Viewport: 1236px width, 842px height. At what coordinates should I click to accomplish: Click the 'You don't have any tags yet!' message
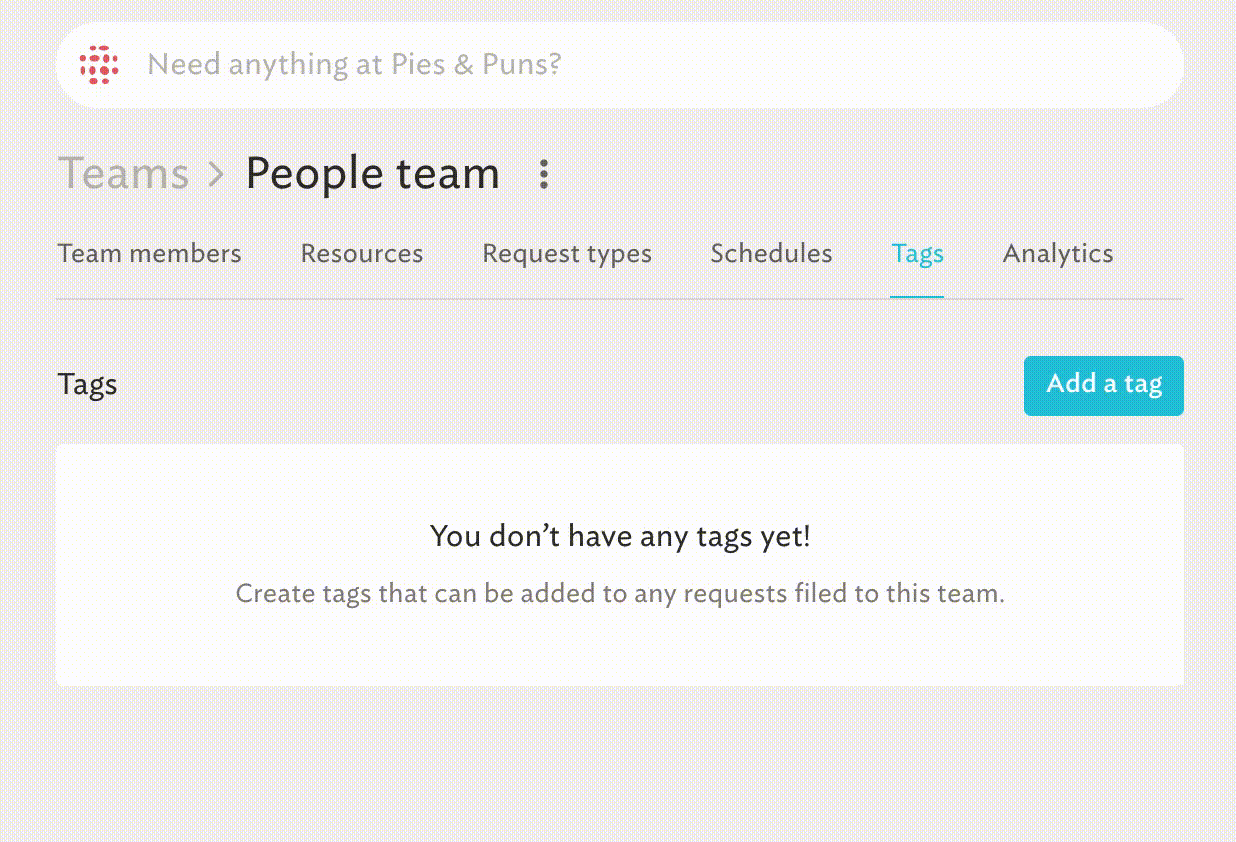[x=620, y=537]
